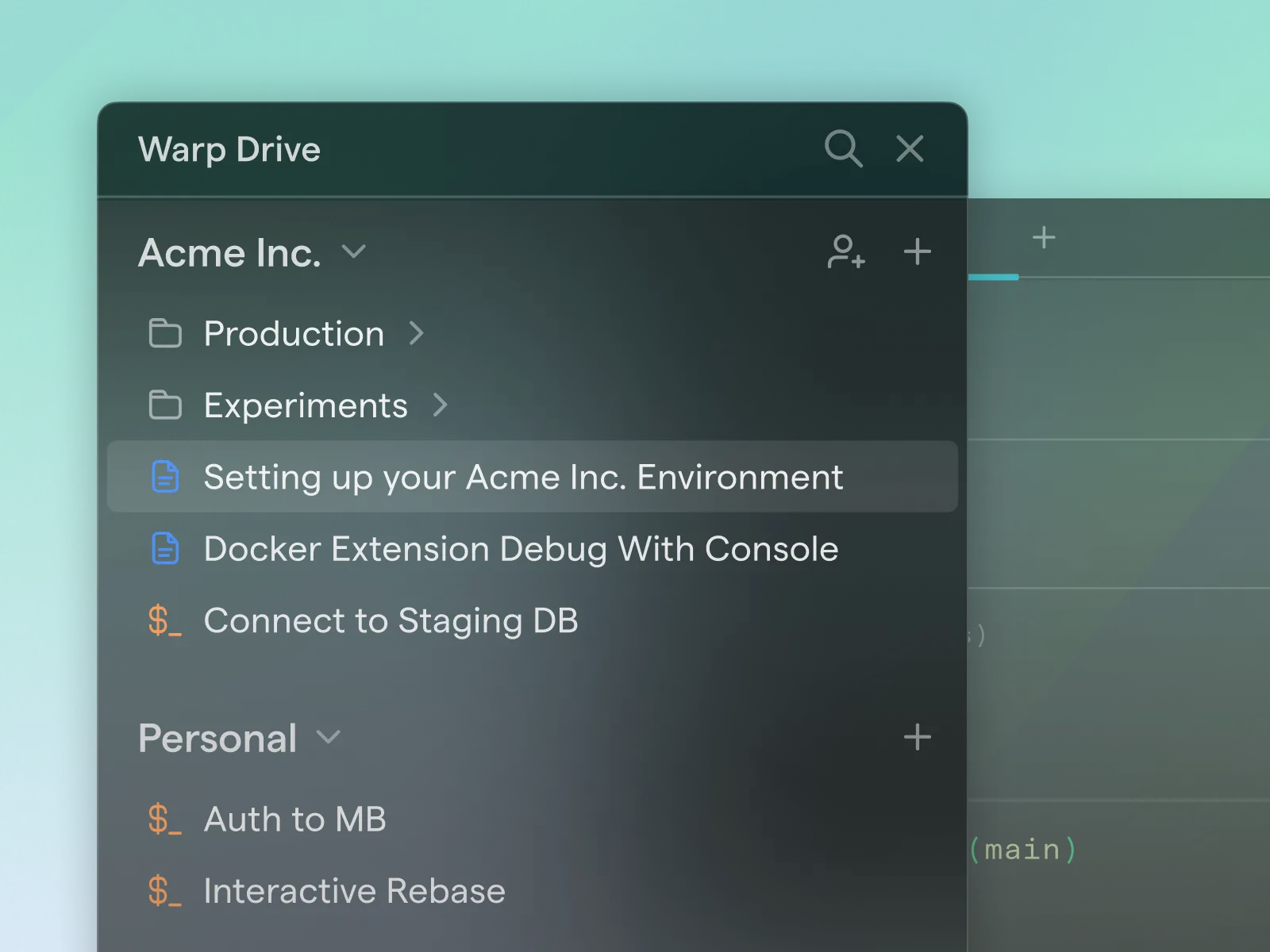
Task: Select Docker Extension Debug With Console
Action: coord(521,548)
